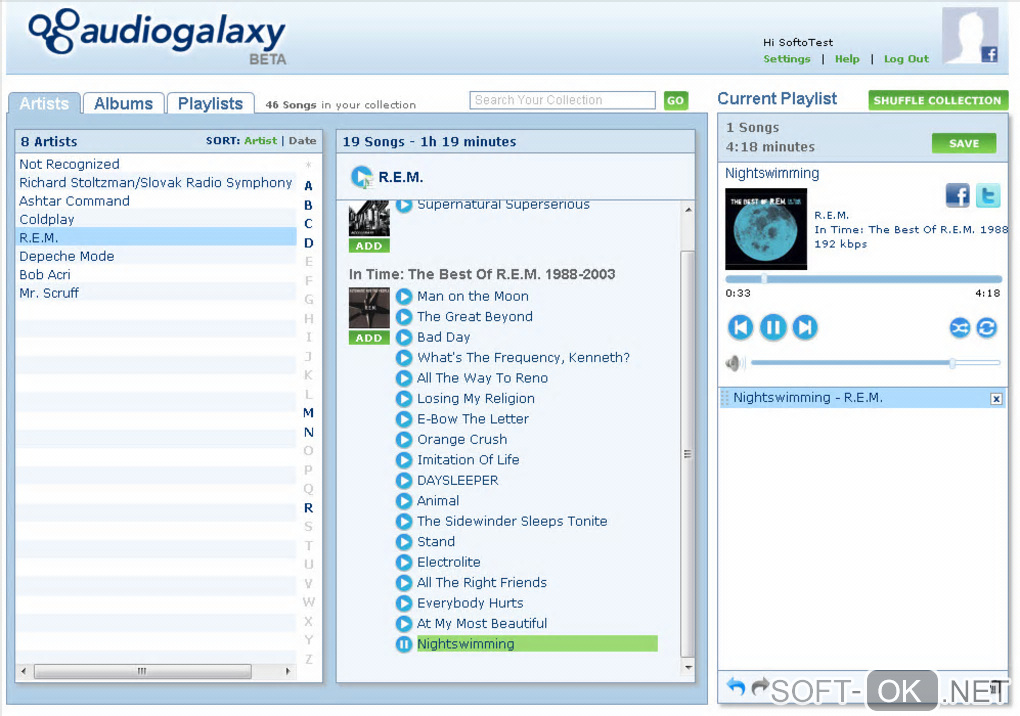
Task: Toggle repeat mode in the player
Action: (987, 328)
